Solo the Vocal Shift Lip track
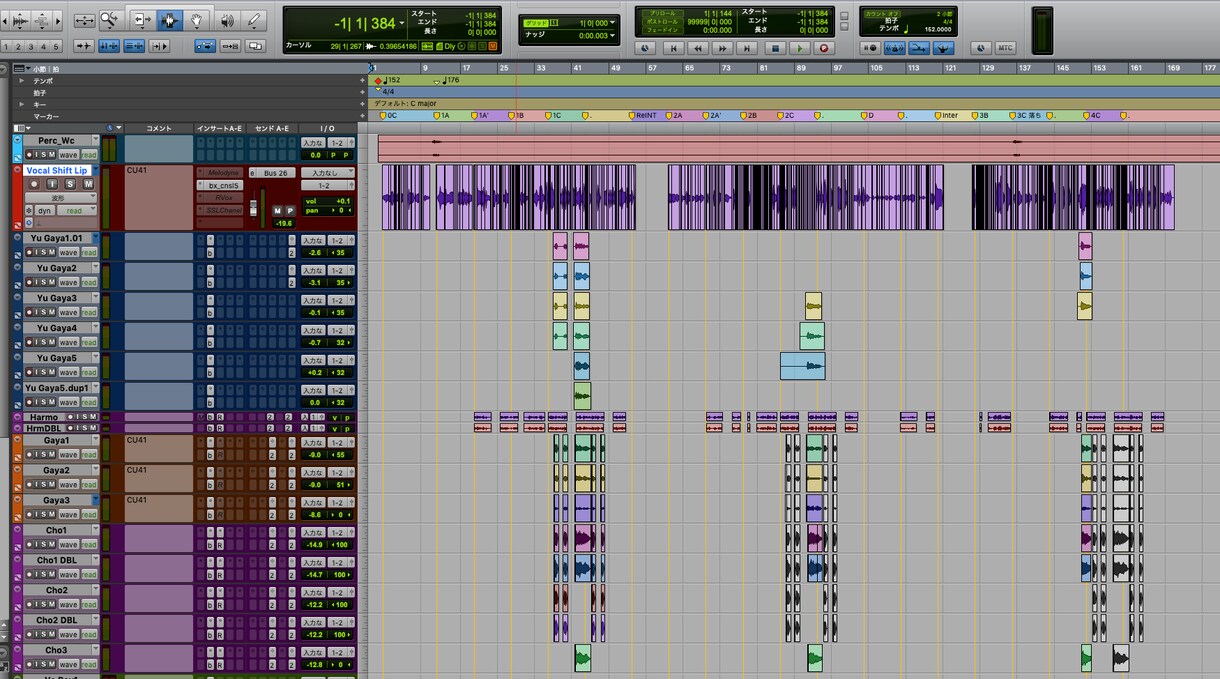 pyautogui.click(x=70, y=184)
